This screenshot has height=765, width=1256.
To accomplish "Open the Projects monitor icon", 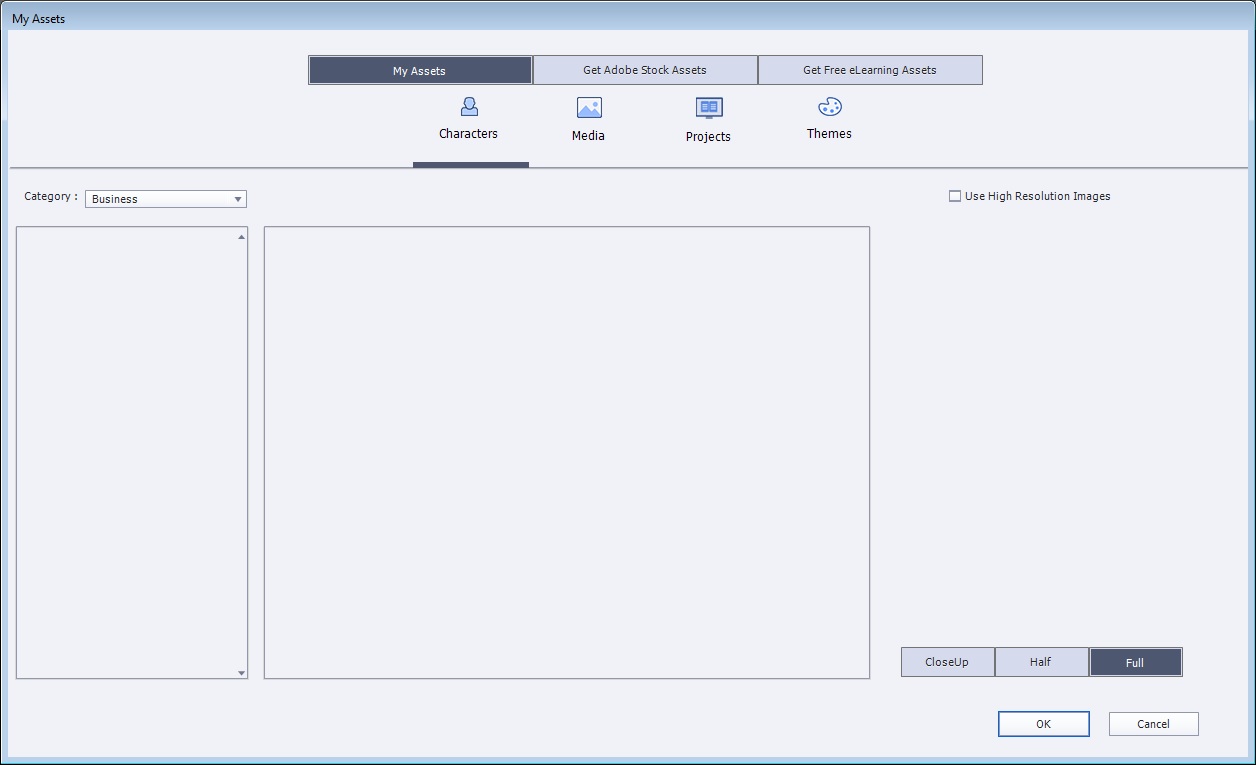I will tap(709, 108).
